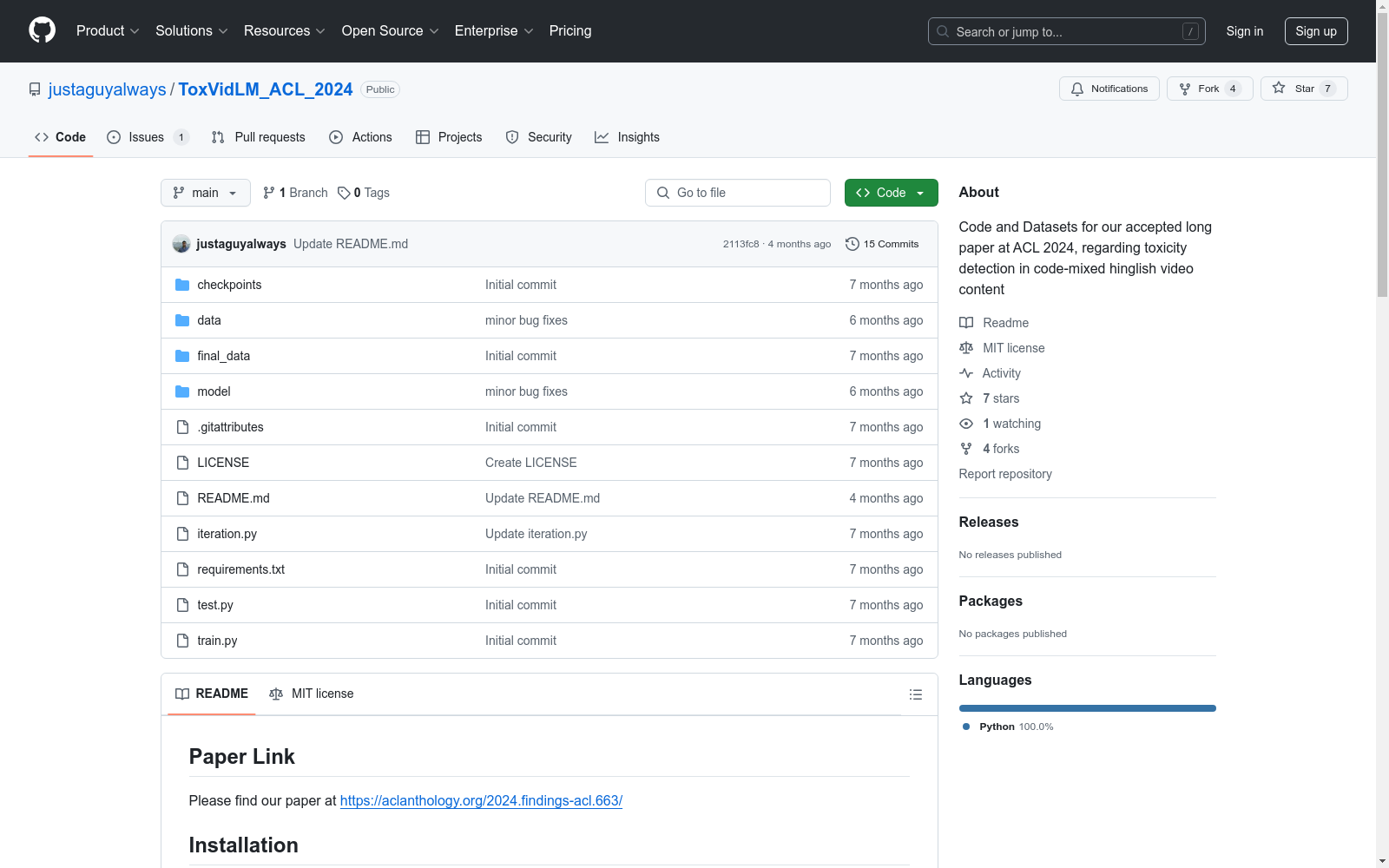Click the MIT license scale icon in About

[966, 348]
